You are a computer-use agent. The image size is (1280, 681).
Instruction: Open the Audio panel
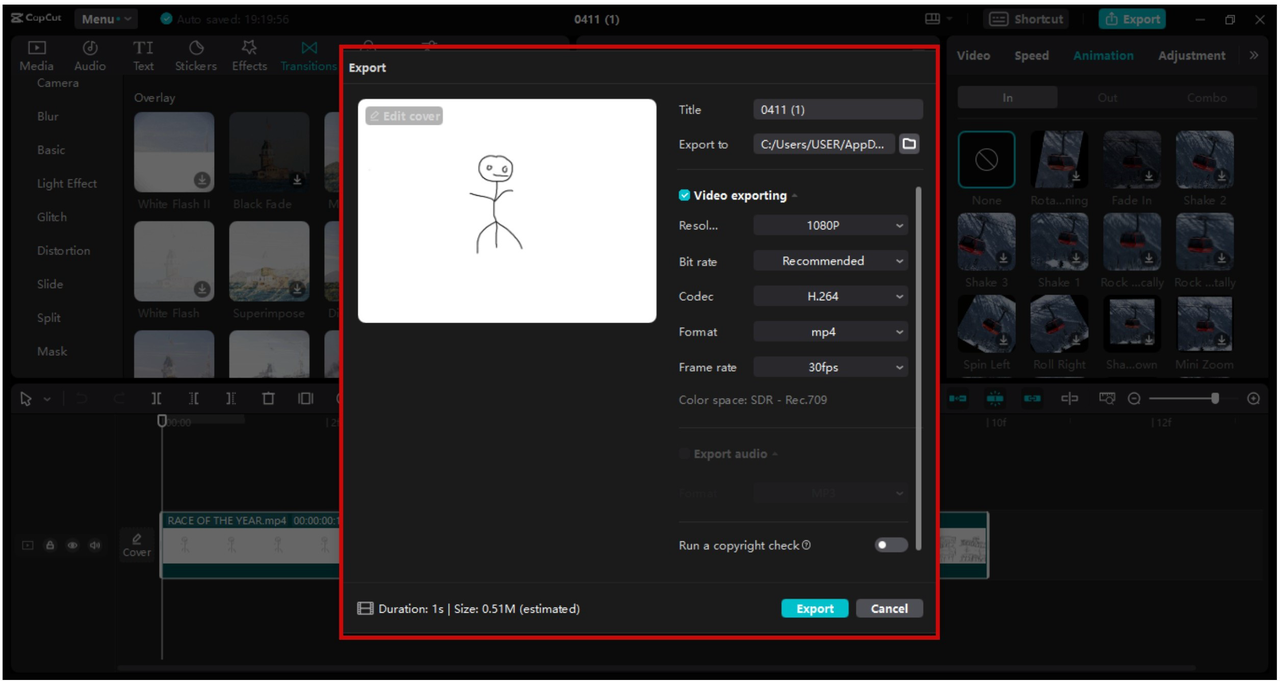point(90,56)
